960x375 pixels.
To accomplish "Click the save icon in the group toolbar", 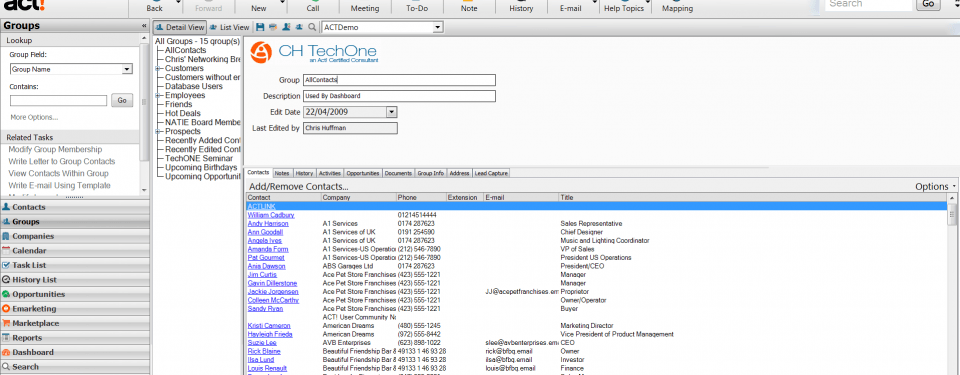I will point(260,28).
